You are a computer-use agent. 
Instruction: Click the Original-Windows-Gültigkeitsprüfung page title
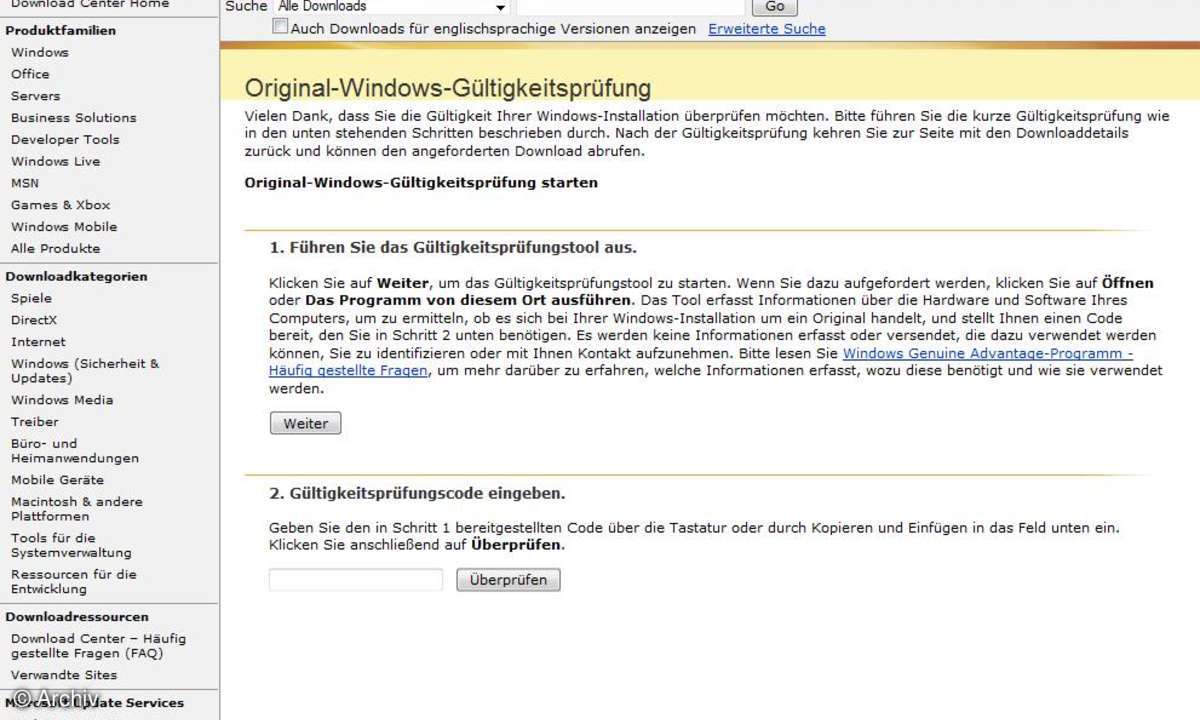click(x=448, y=89)
